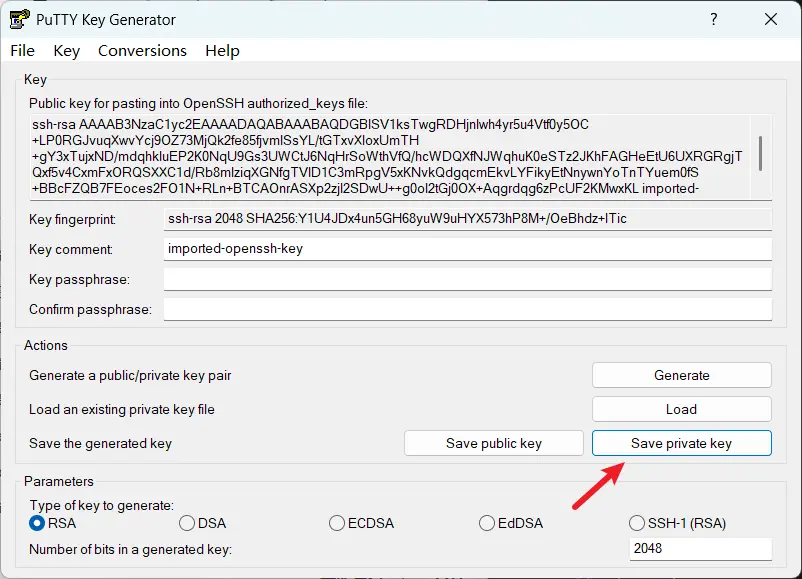Select the RSA key type
The height and width of the screenshot is (579, 802).
click(38, 523)
